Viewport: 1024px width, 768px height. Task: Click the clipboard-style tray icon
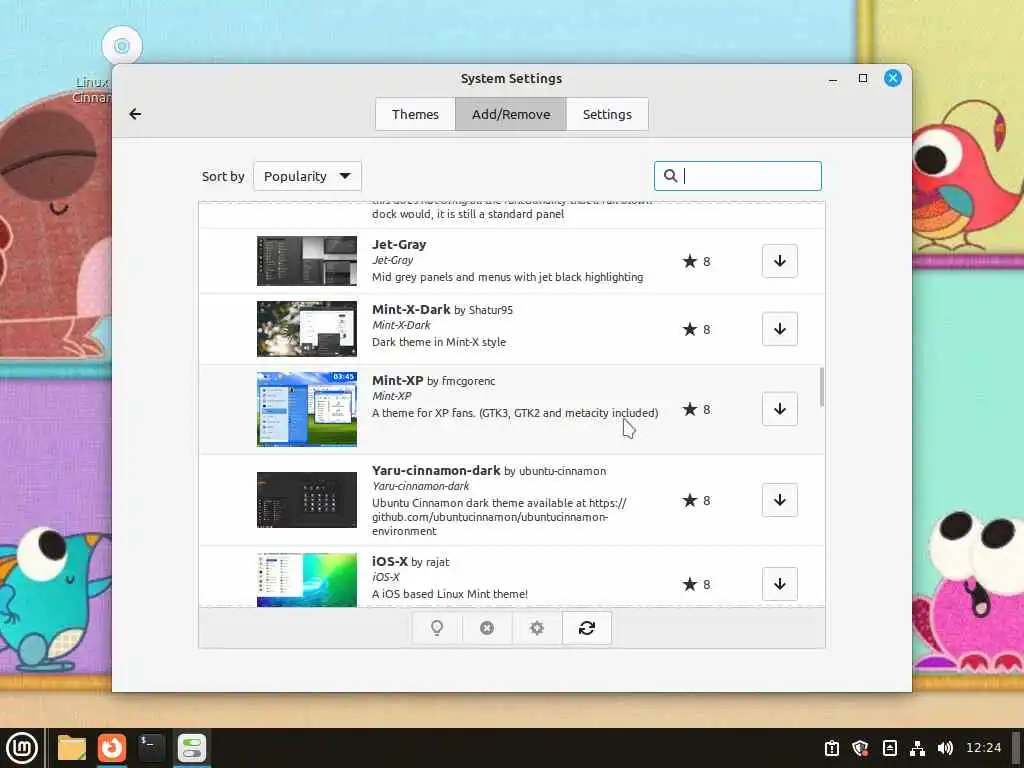831,748
